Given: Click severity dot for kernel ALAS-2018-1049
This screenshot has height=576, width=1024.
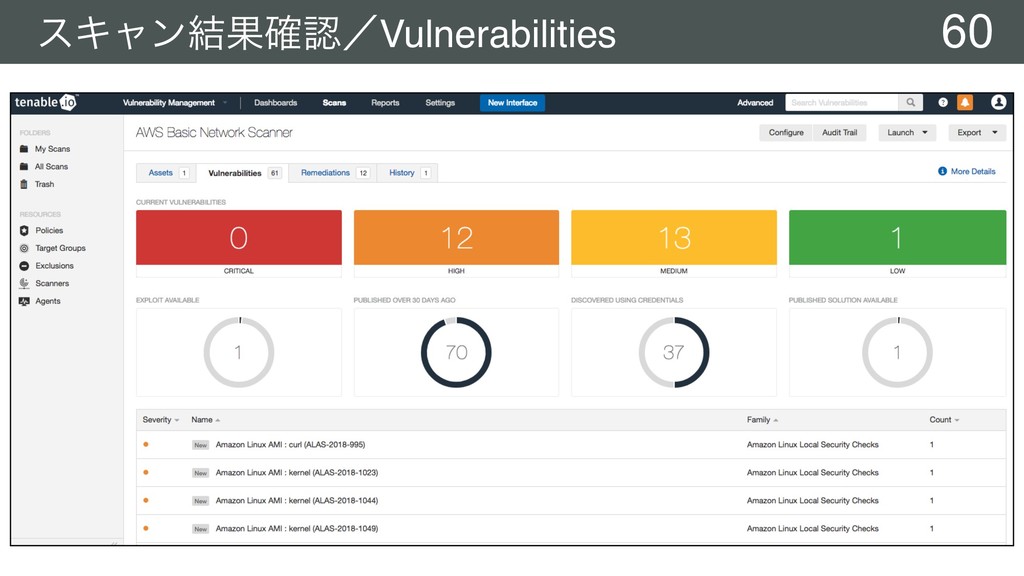Looking at the screenshot, I should 146,529.
